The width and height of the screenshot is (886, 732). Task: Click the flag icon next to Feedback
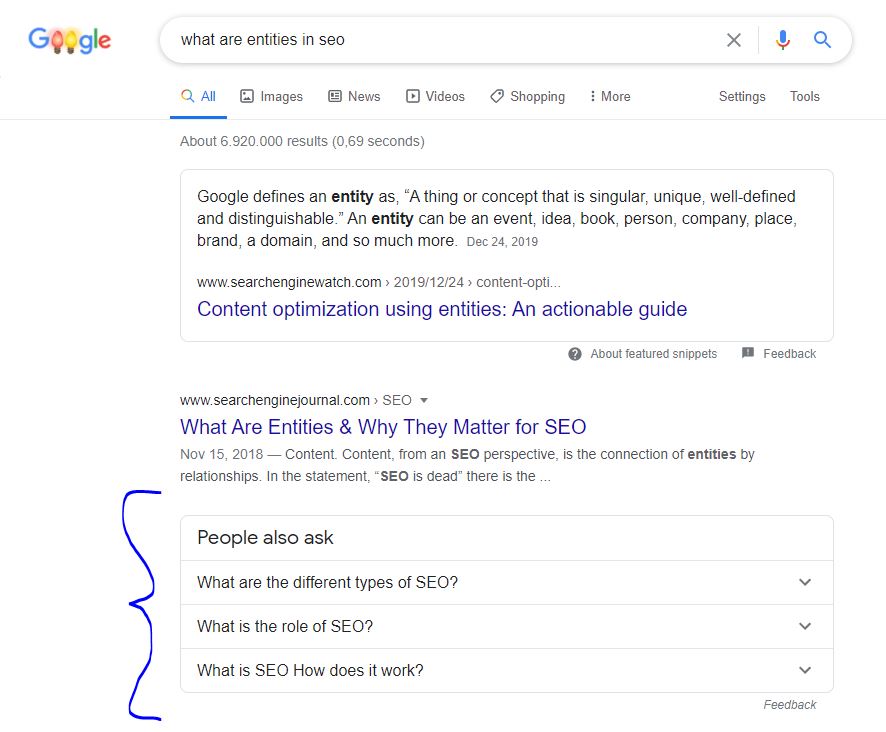(x=748, y=353)
